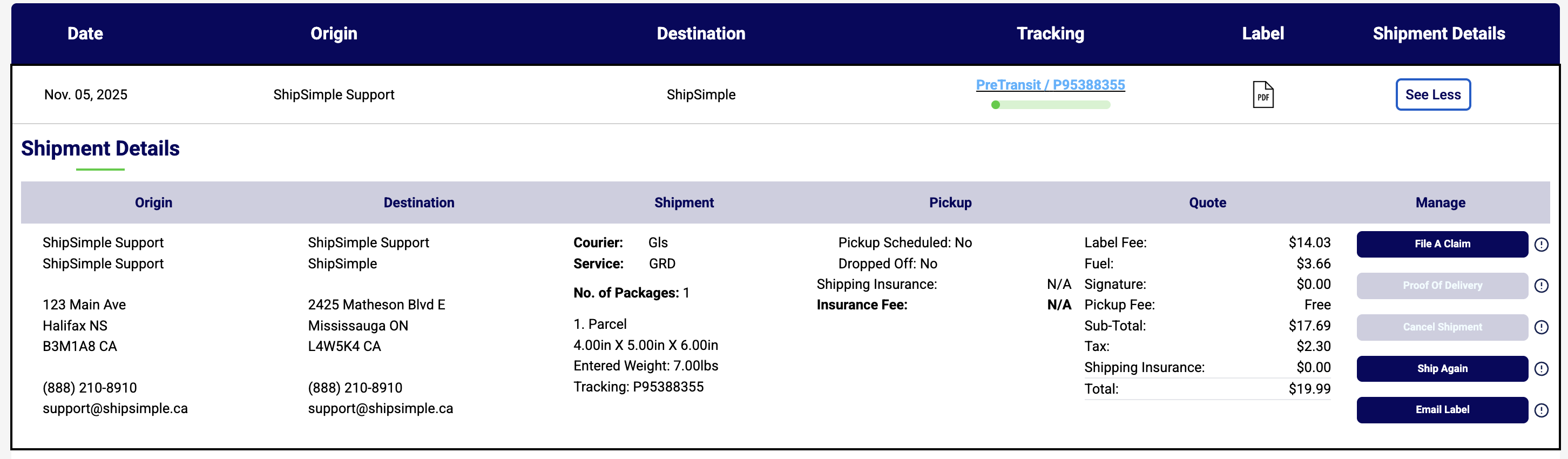
Task: Click info icon beside Email Label
Action: point(1541,410)
